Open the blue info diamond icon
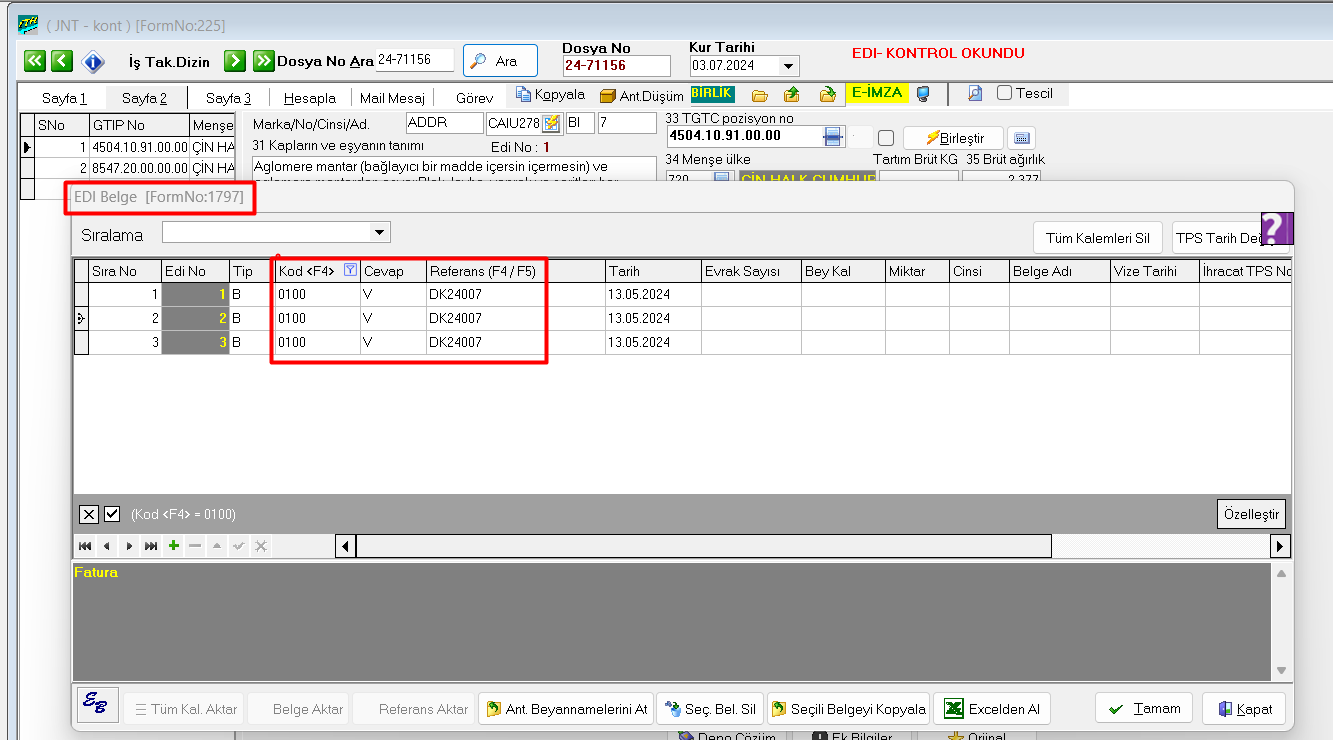The image size is (1333, 740). (93, 62)
